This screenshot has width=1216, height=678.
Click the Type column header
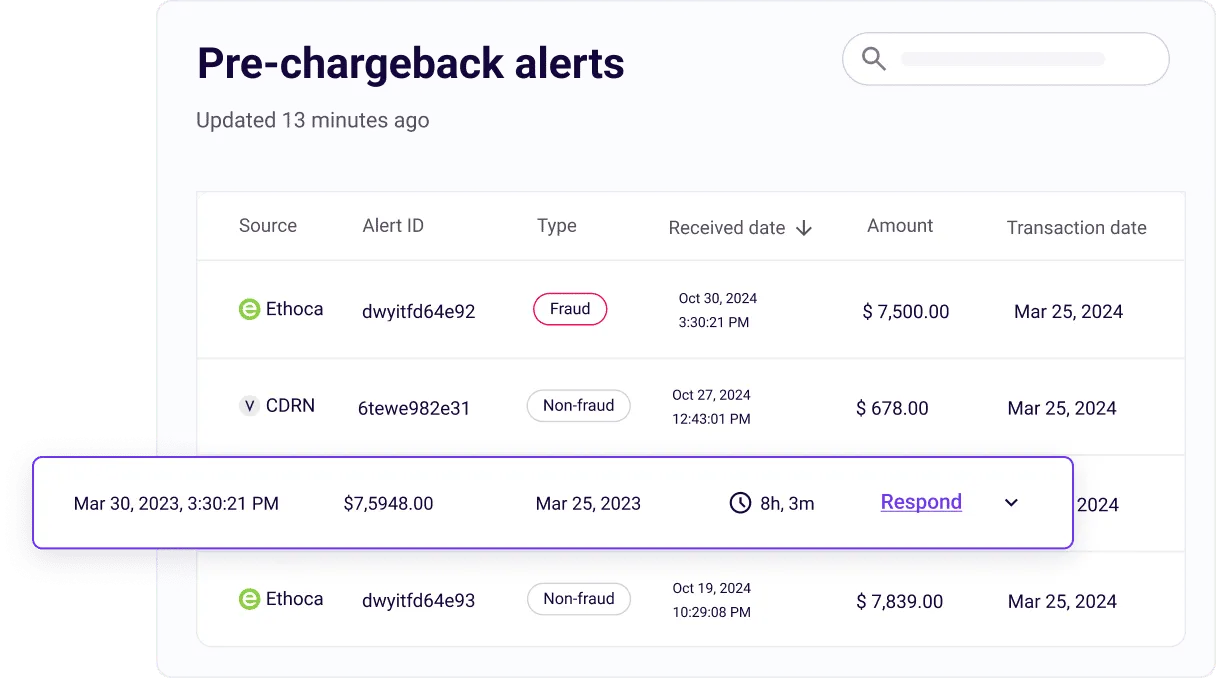[556, 226]
